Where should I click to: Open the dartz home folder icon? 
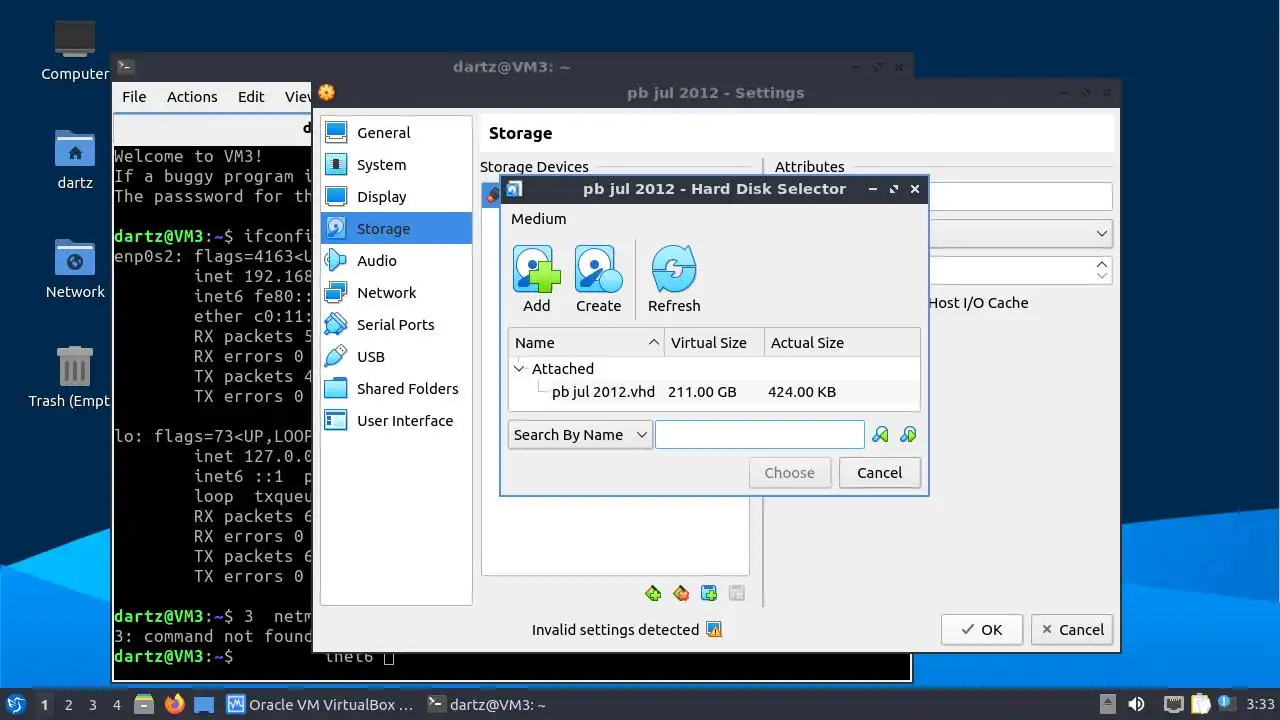click(x=75, y=159)
